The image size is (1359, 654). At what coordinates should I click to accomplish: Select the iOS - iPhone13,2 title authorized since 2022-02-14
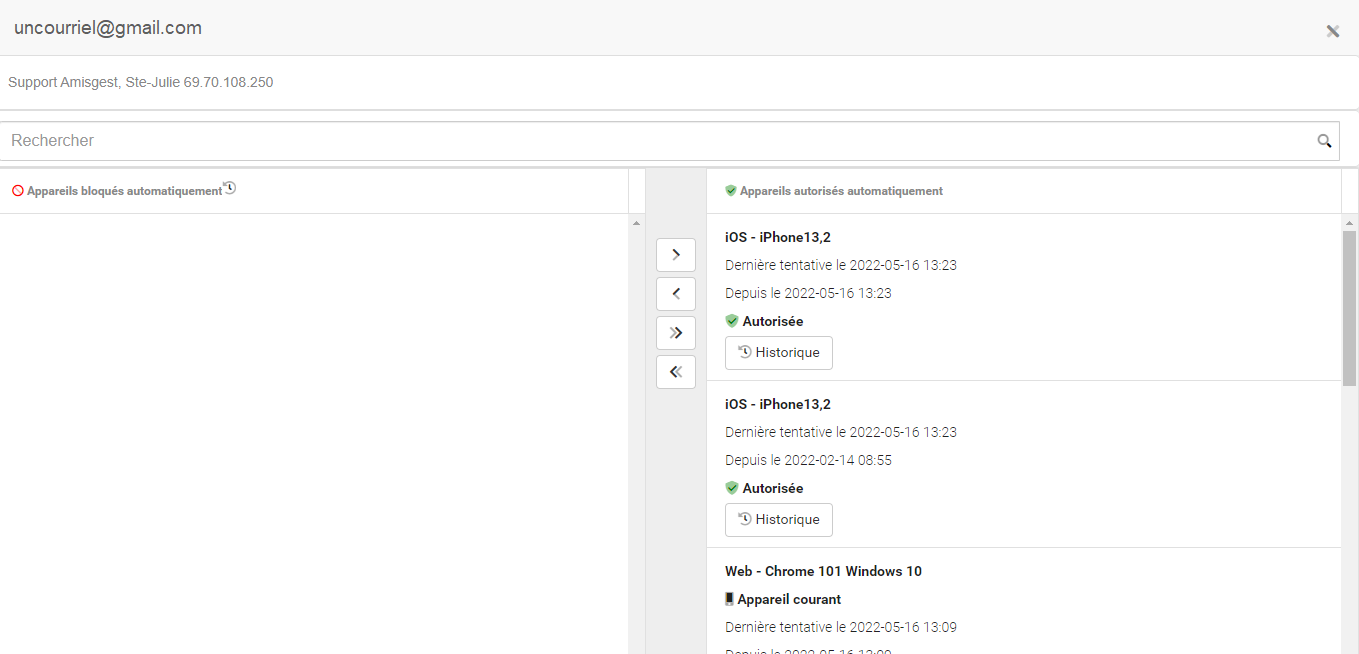tap(778, 404)
